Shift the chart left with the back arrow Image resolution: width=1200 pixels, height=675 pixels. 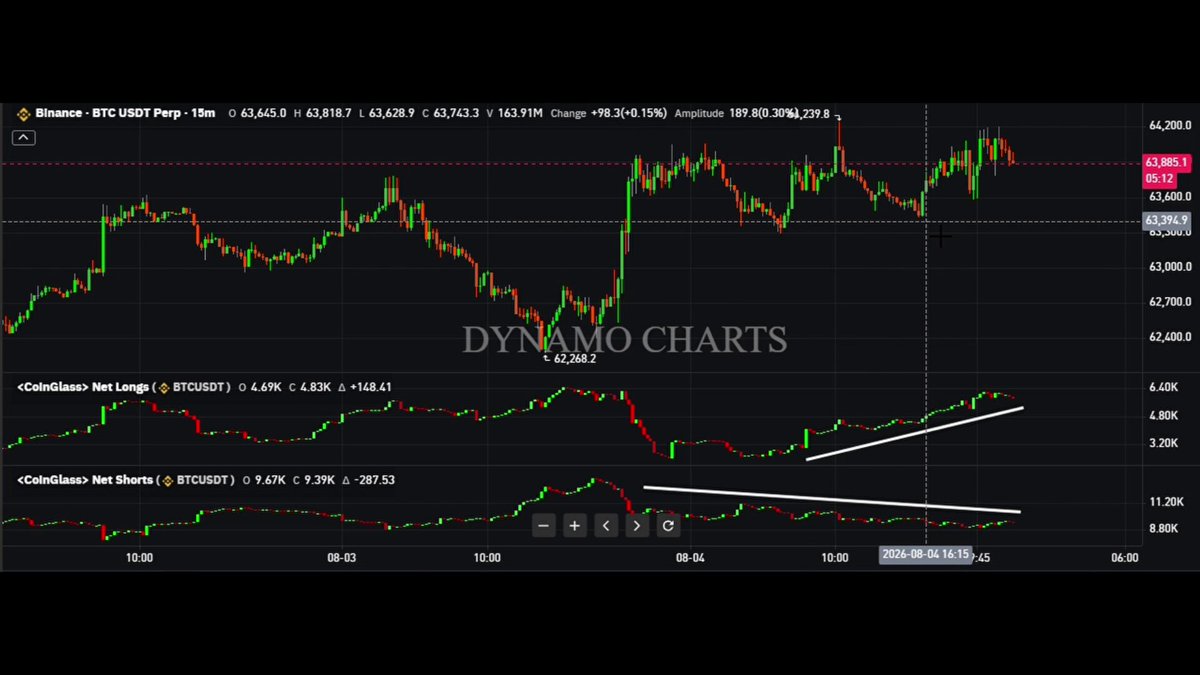606,525
